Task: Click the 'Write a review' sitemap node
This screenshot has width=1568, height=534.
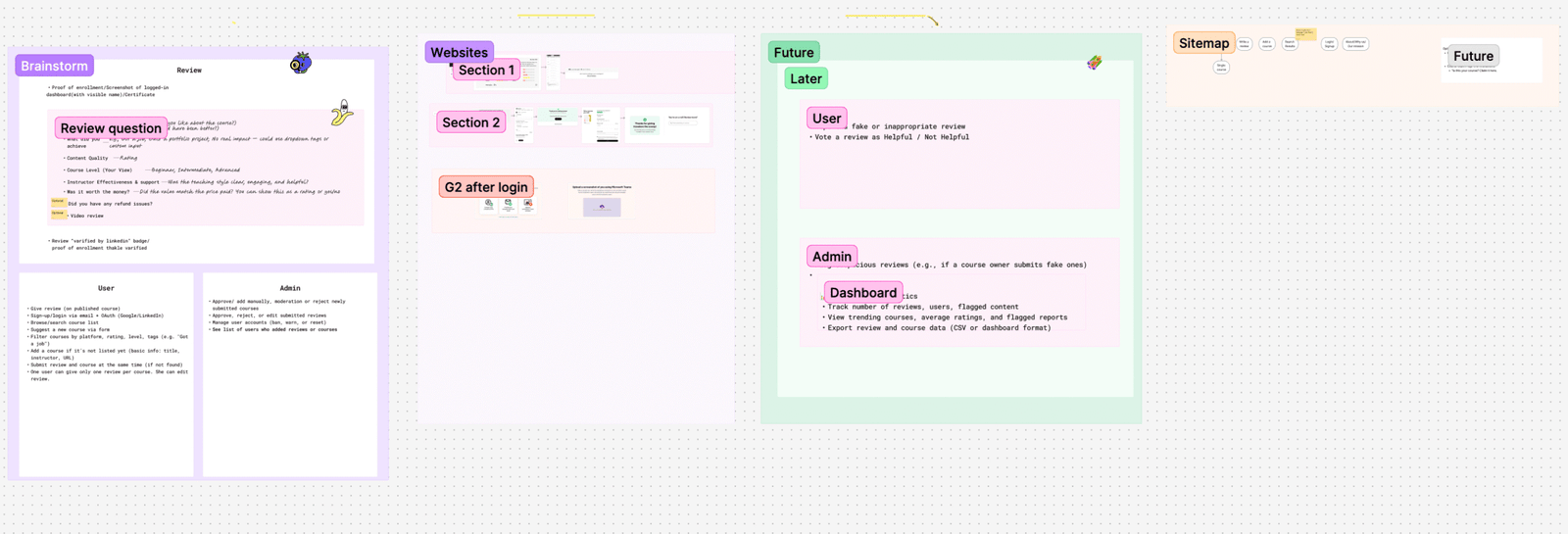Action: pos(1244,43)
